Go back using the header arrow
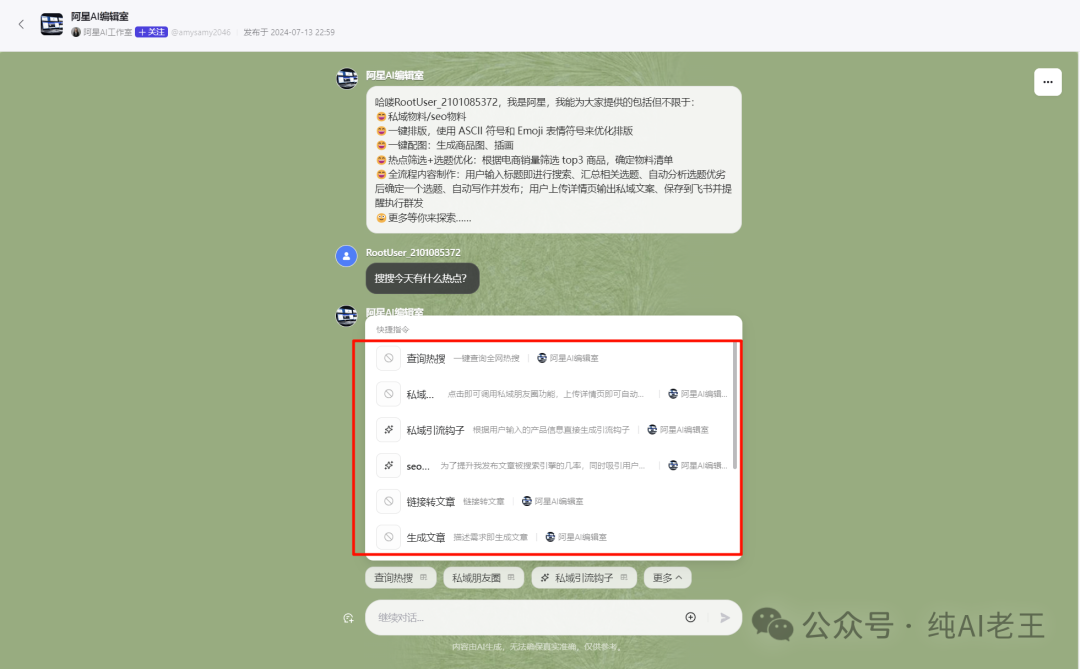 click(21, 24)
